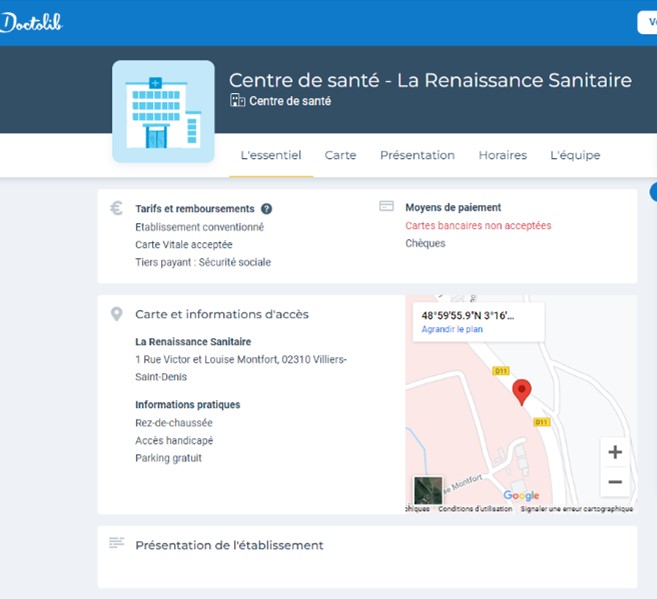Click the Moyens de paiement heading
657x599 pixels.
[453, 207]
